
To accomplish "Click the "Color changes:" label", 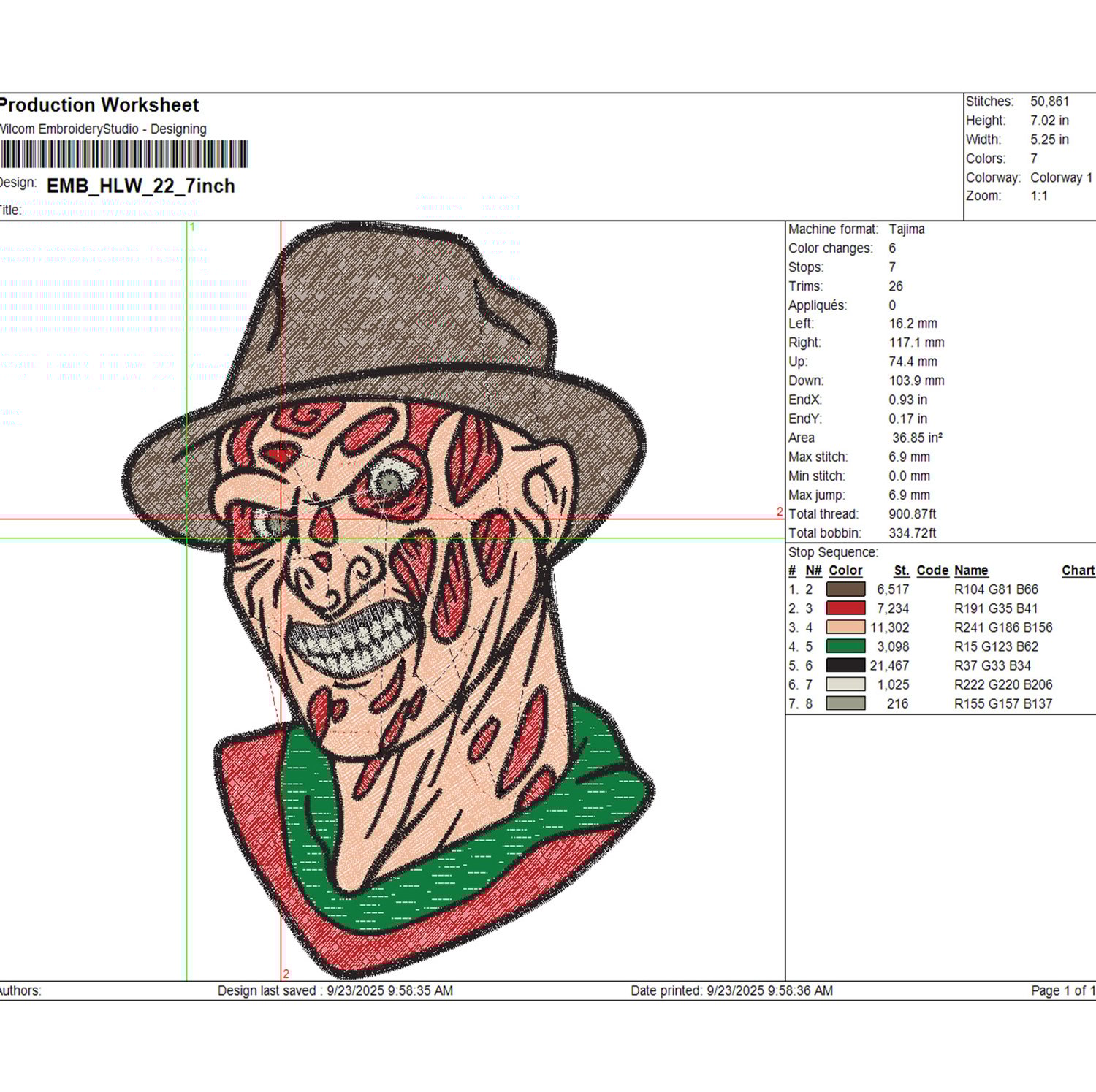I will click(x=831, y=248).
